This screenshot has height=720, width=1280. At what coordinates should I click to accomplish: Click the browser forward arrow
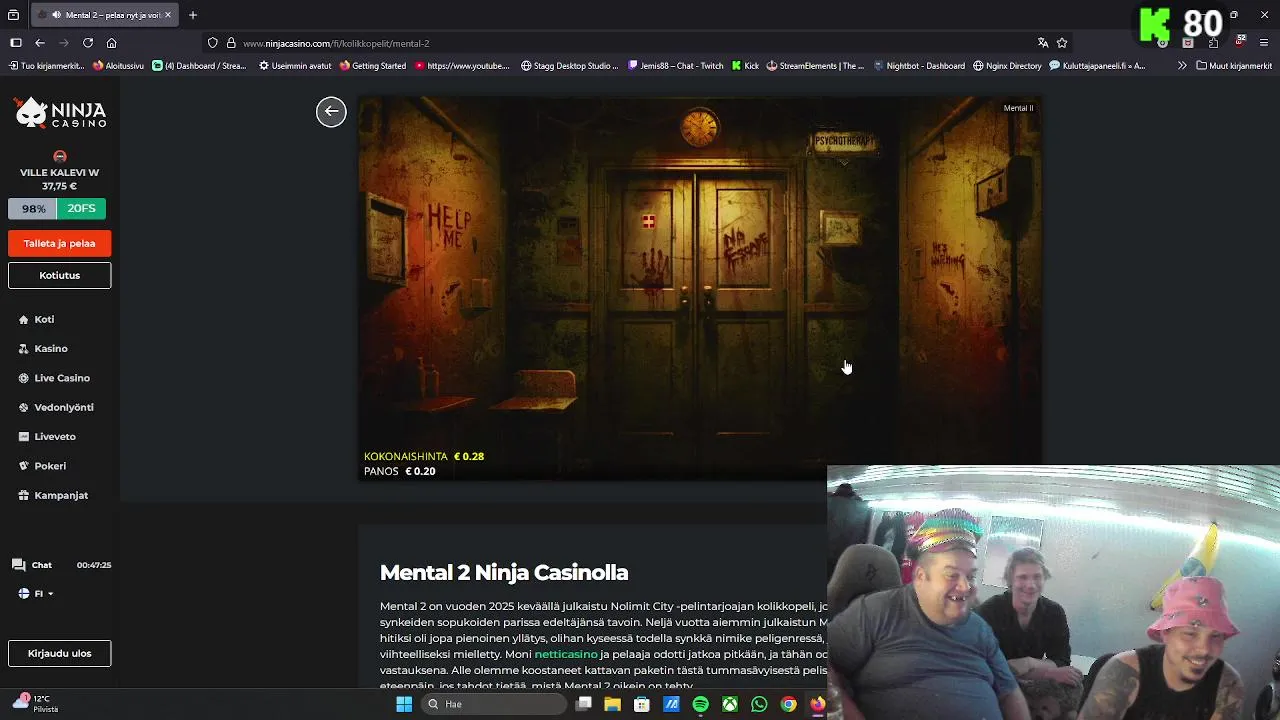coord(64,43)
